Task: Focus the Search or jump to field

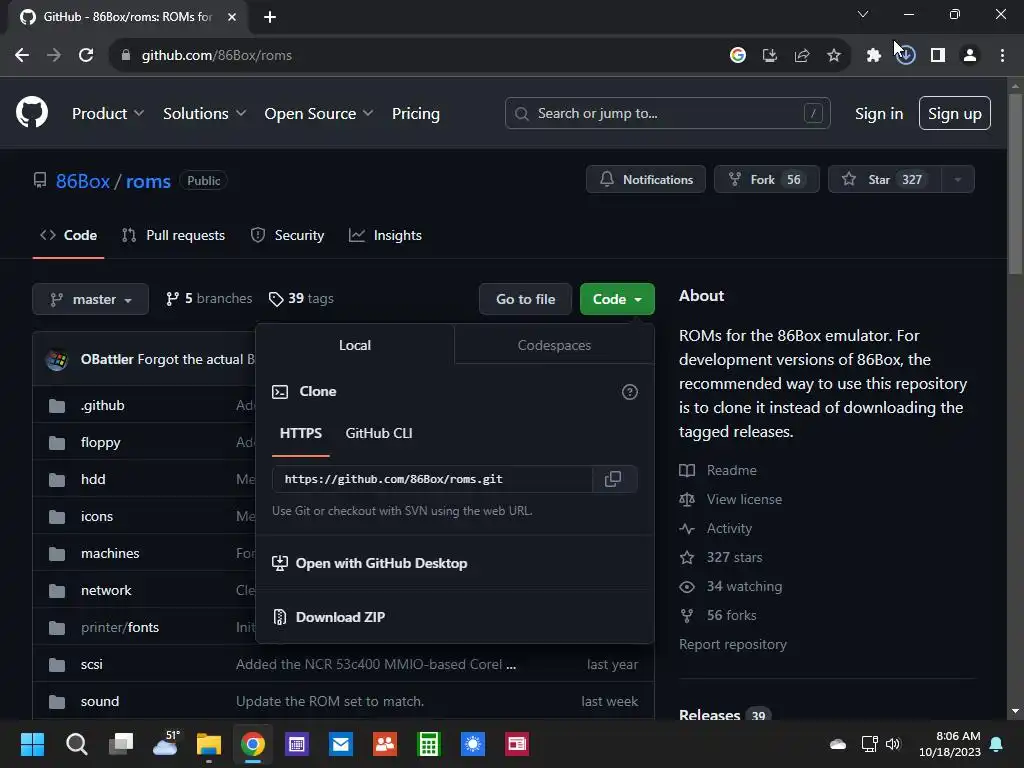Action: (x=667, y=114)
